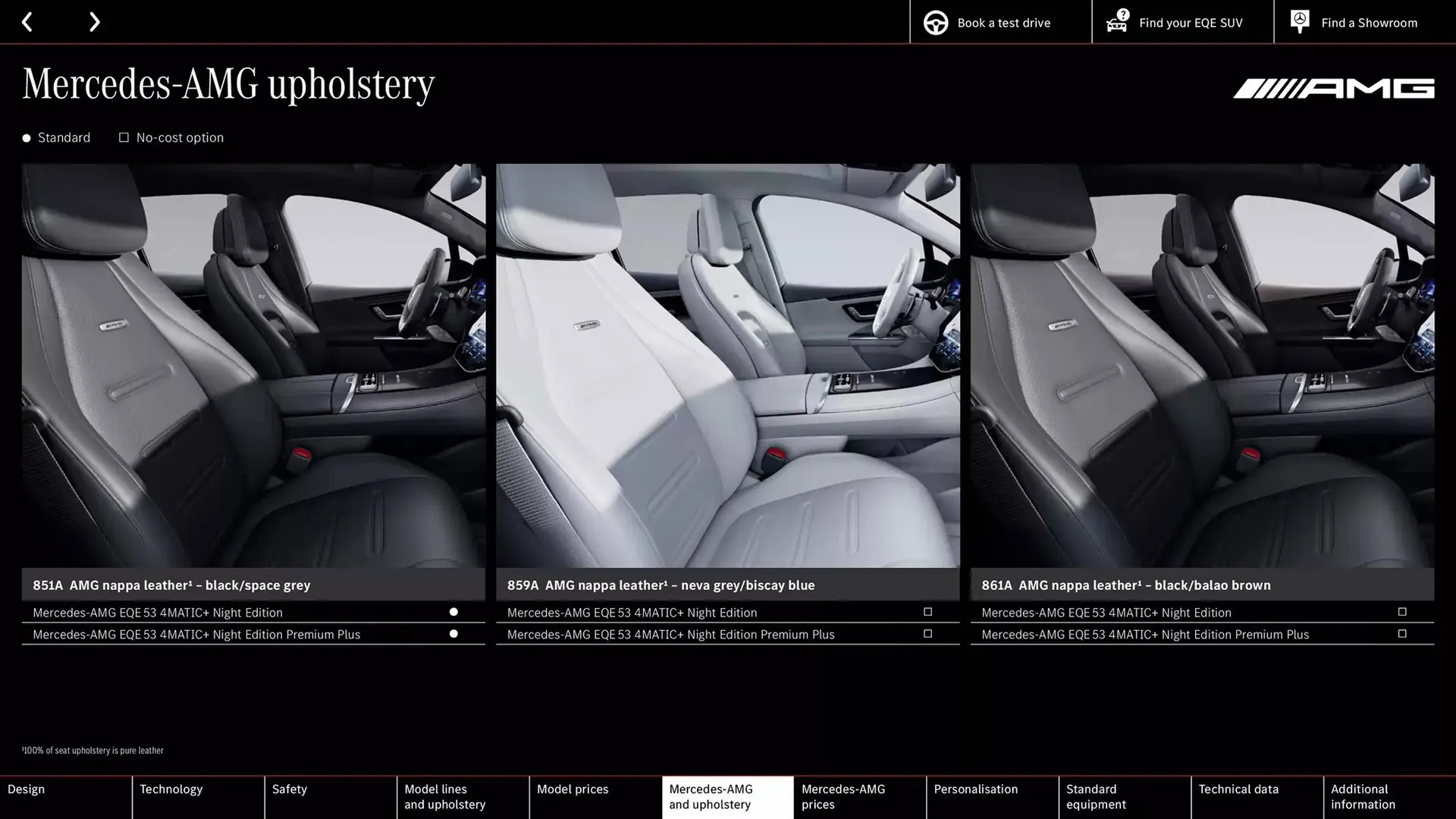Click '851A AMG nappa leather – black/space grey' caption
The height and width of the screenshot is (819, 1456).
[x=171, y=585]
